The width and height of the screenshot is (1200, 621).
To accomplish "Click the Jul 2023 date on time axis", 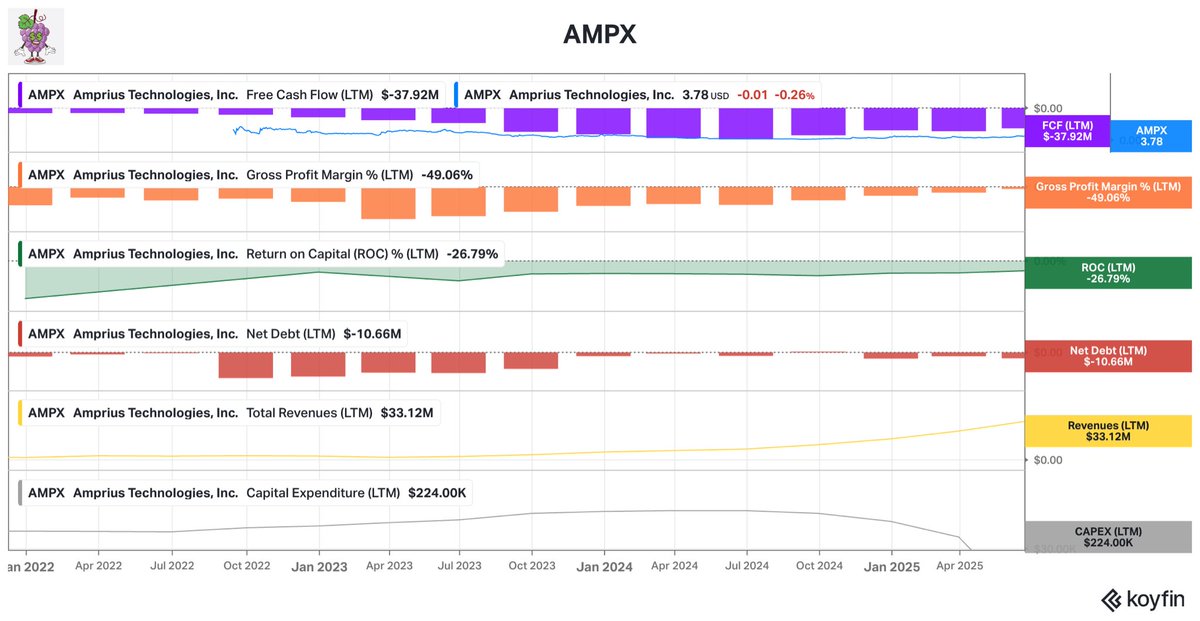I will coord(460,565).
